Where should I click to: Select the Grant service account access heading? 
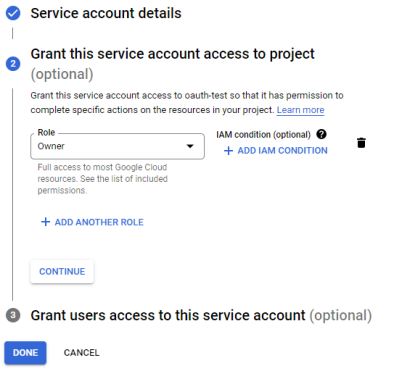tap(172, 64)
